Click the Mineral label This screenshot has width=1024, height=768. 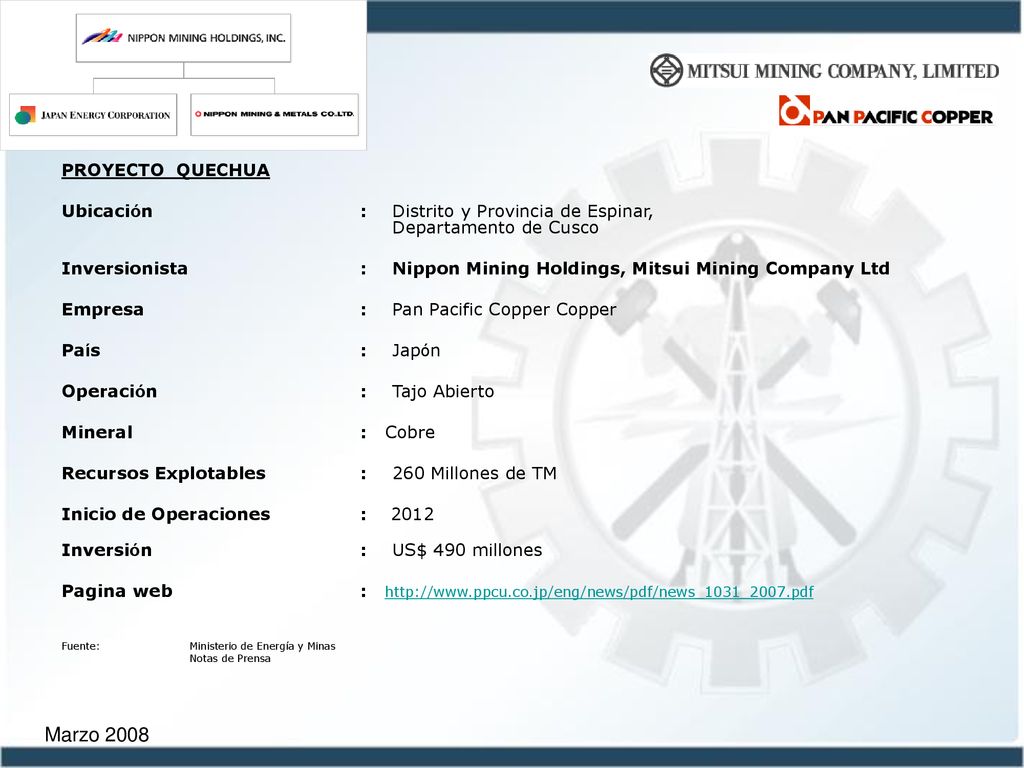click(97, 432)
